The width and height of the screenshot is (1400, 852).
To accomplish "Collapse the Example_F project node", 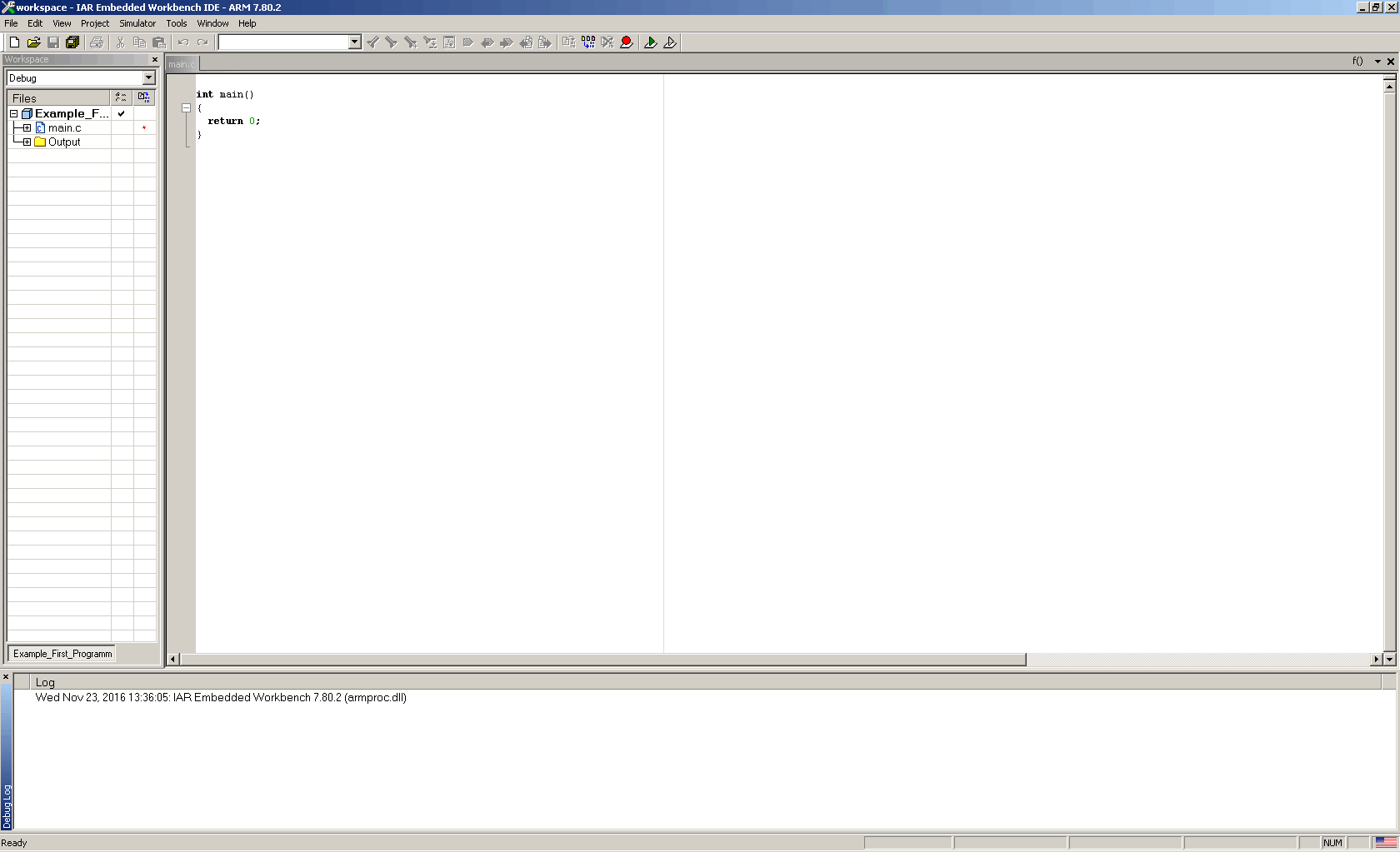I will click(x=13, y=114).
